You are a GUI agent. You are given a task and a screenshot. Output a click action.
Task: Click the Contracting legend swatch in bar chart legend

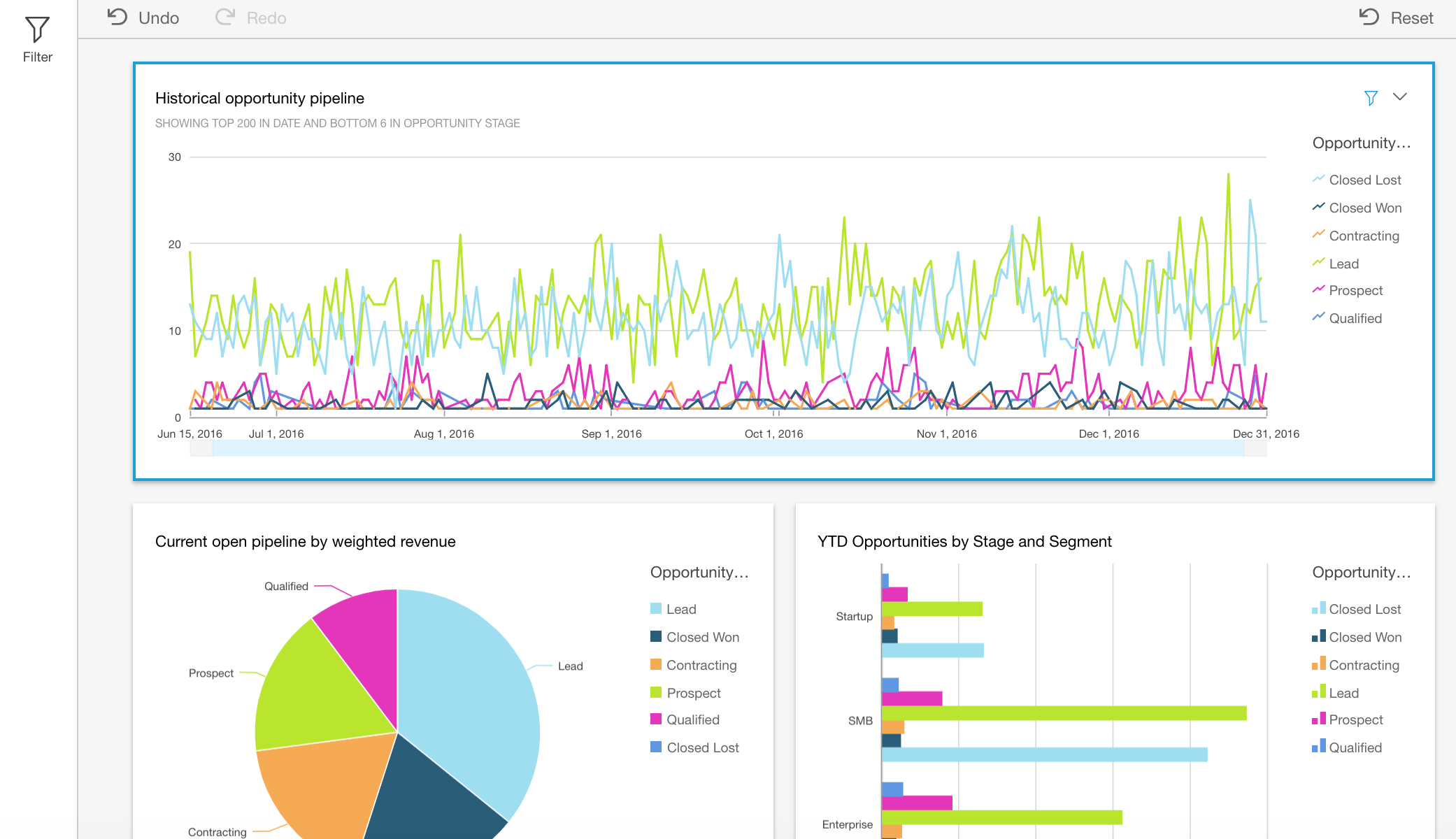tap(1318, 665)
